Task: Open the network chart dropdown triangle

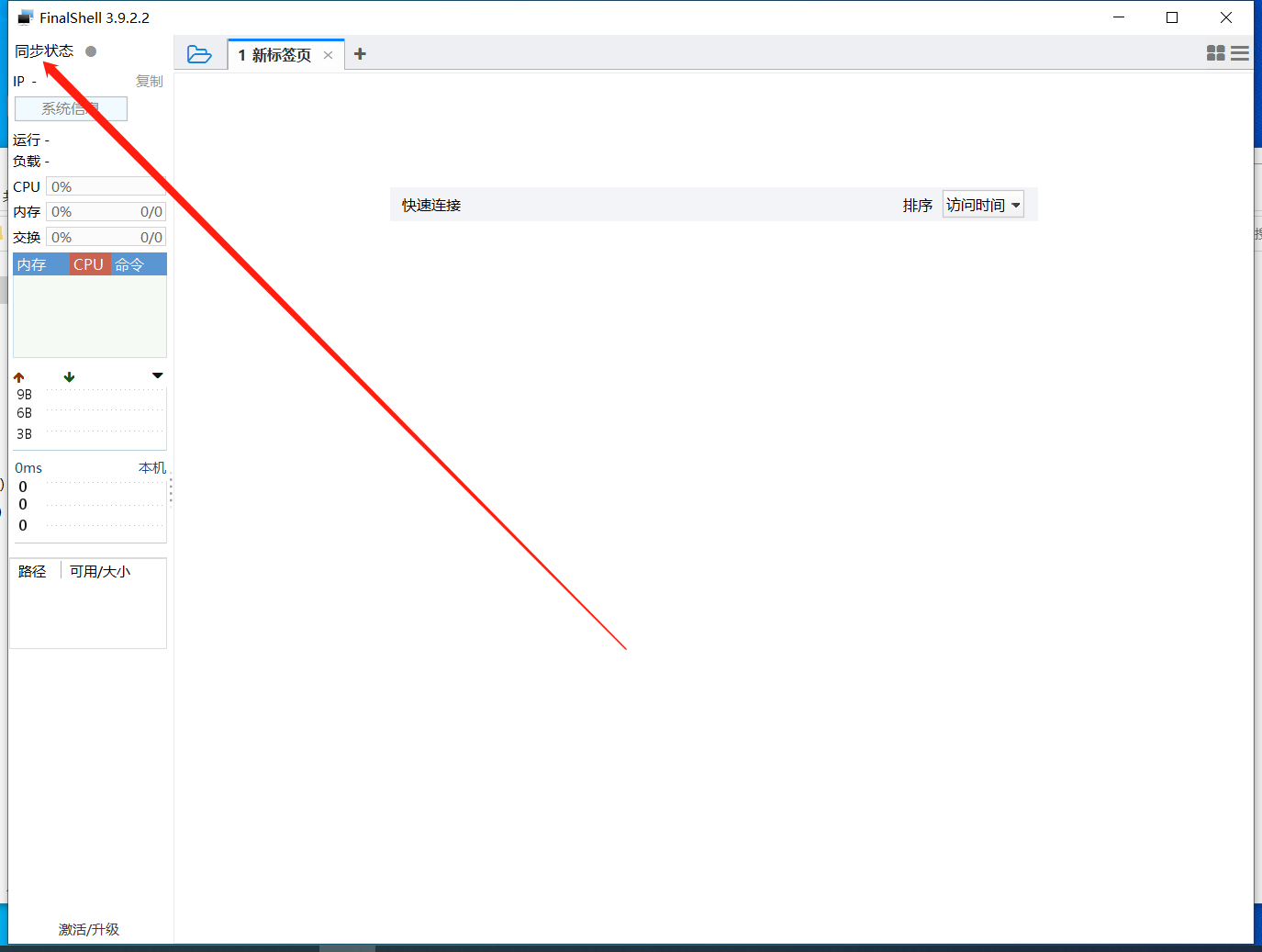Action: (x=157, y=375)
